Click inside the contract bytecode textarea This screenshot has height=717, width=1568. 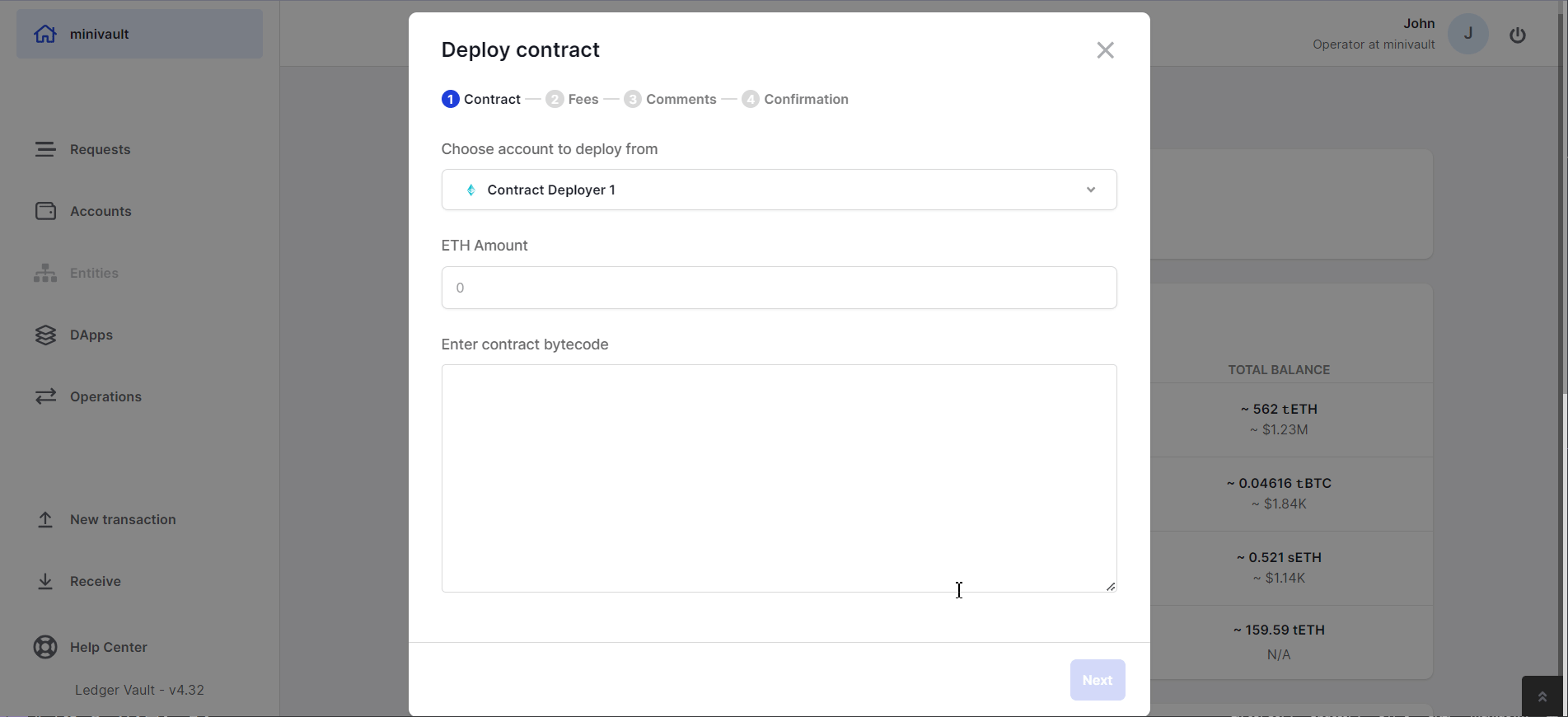(778, 478)
